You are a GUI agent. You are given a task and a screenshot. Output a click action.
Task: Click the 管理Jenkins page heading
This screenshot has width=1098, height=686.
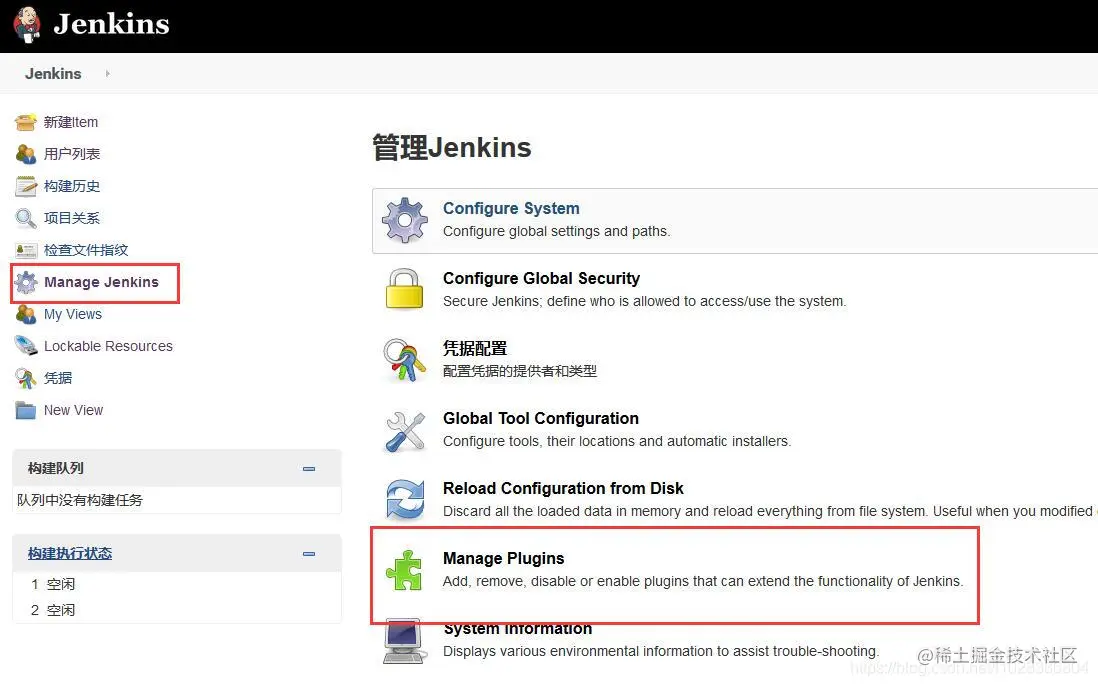tap(452, 148)
